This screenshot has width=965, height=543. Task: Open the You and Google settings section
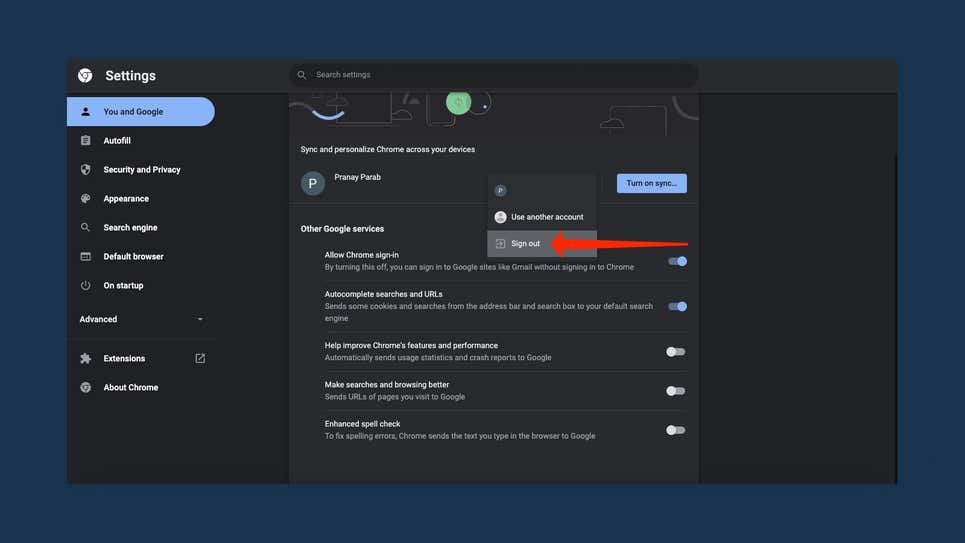click(x=141, y=112)
